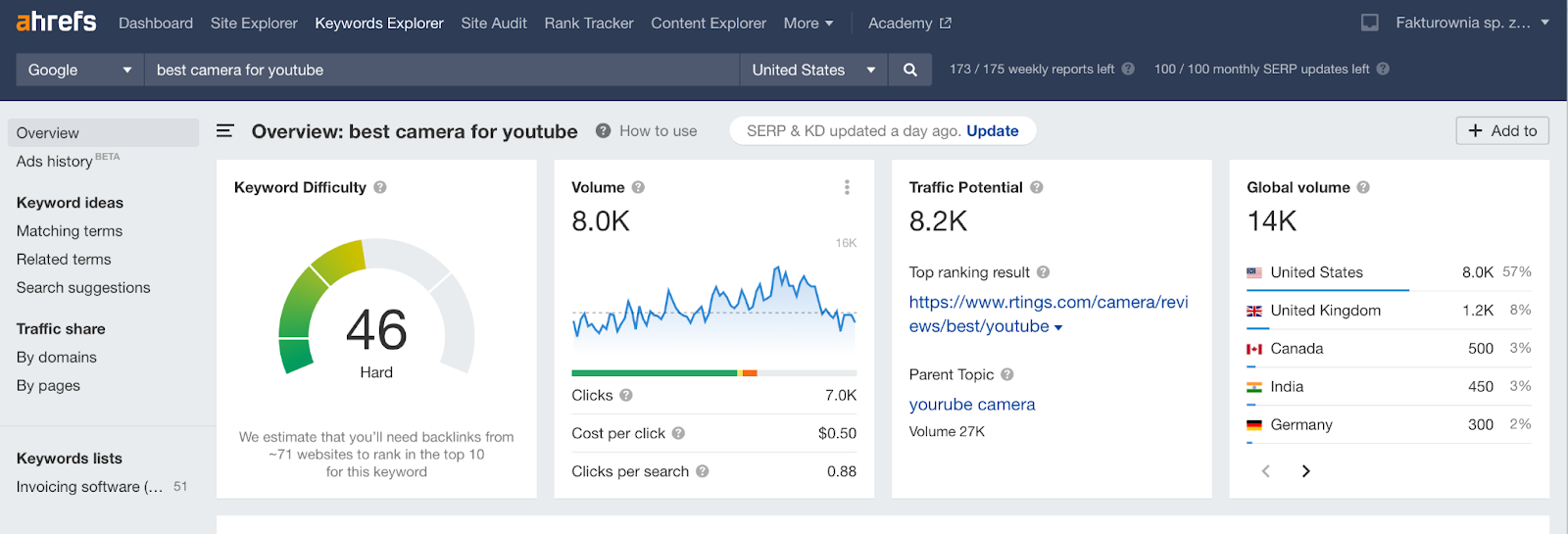Open the Fakturownia account dropdown
1568x534 pixels.
[1472, 23]
